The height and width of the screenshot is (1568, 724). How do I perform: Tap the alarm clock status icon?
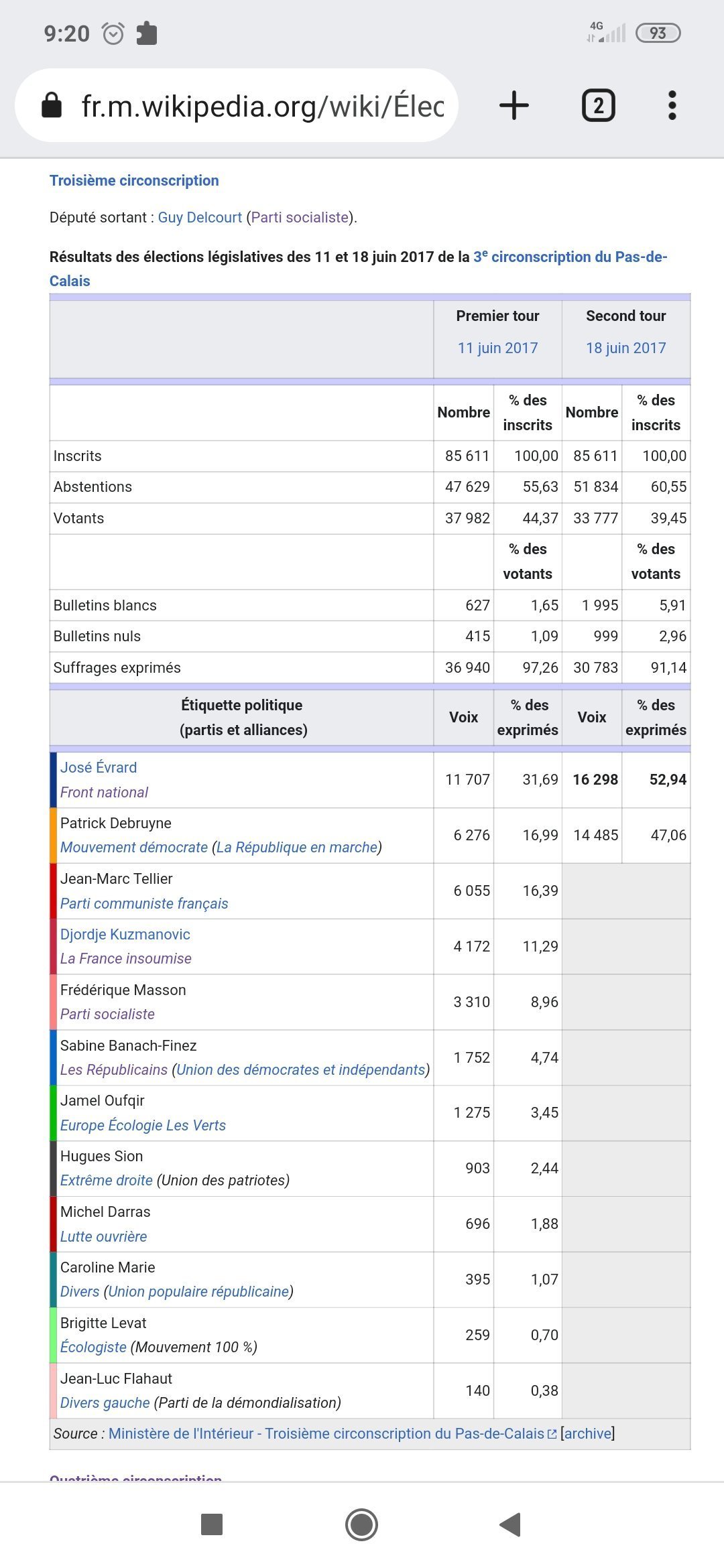pos(113,33)
